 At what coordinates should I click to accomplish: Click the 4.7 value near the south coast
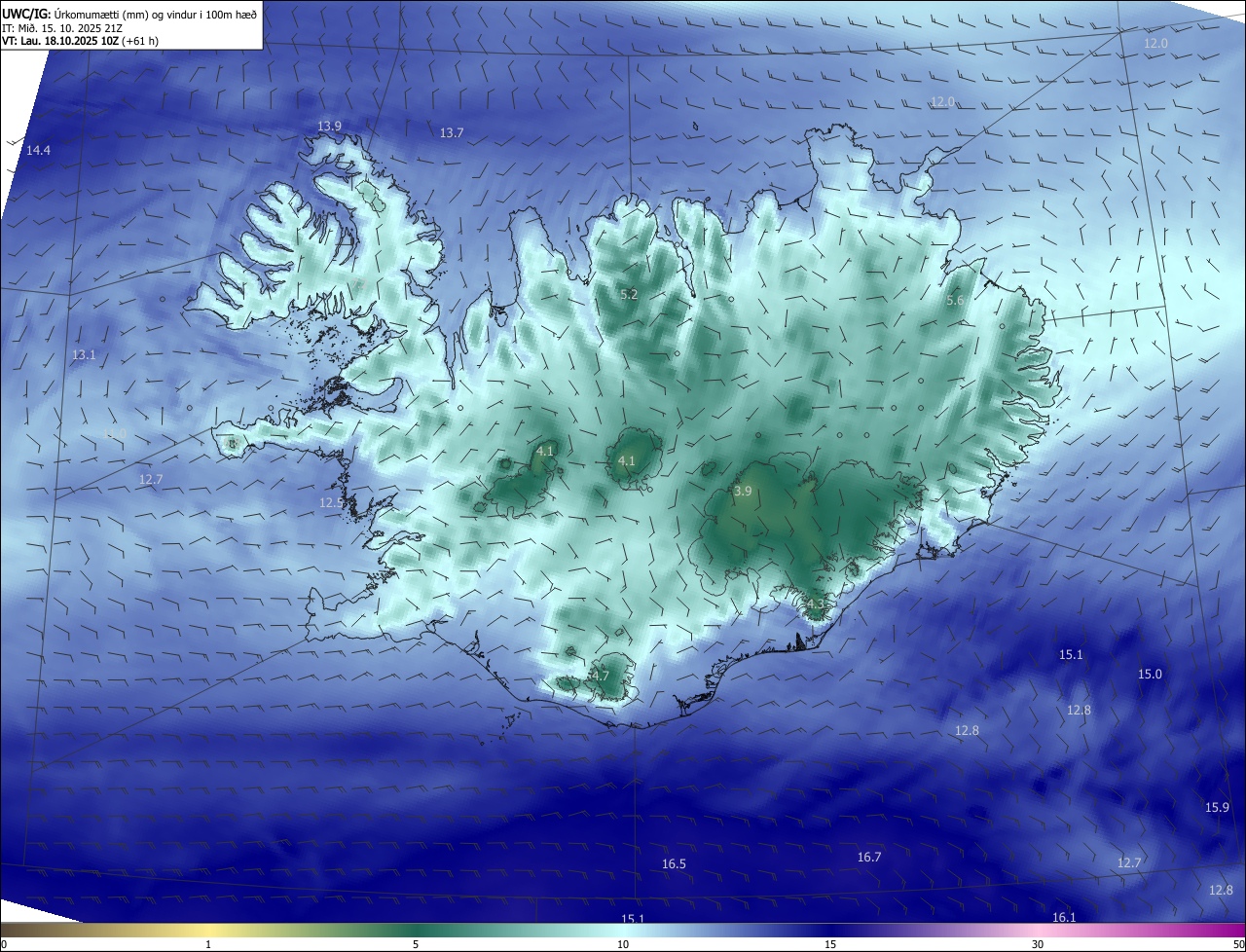pos(600,677)
